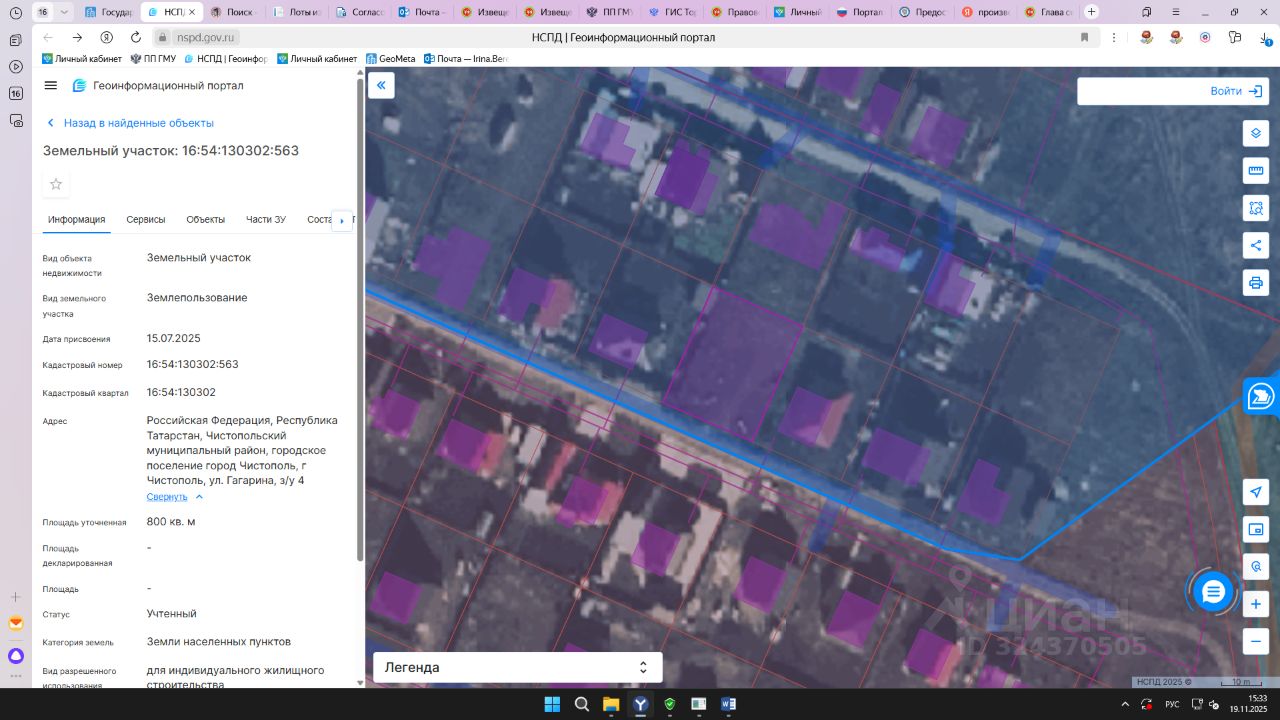Expand the Легенда panel
Image resolution: width=1280 pixels, height=720 pixels.
pyautogui.click(x=516, y=667)
